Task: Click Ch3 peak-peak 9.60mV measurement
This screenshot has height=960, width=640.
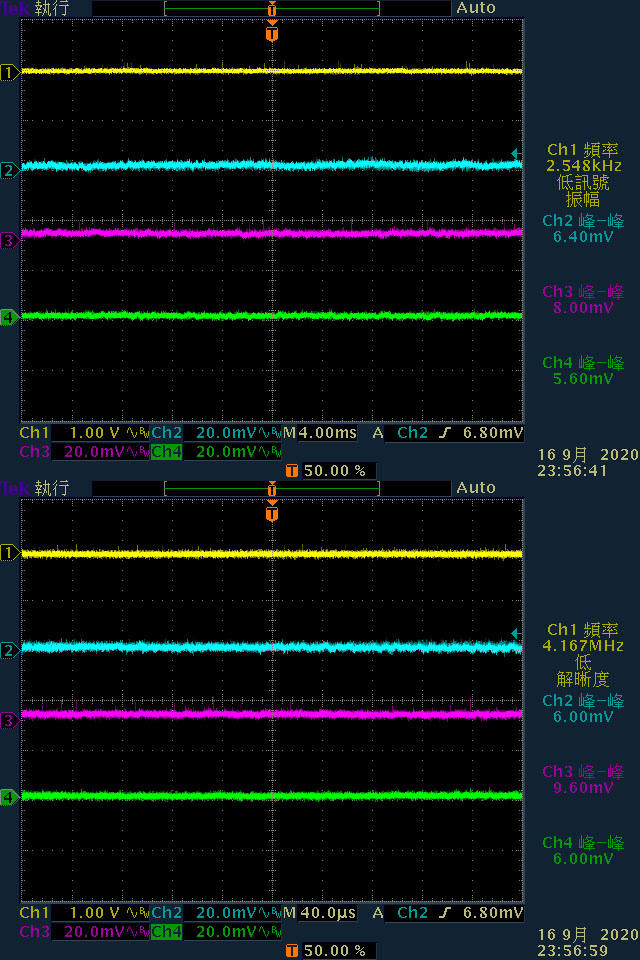Action: 583,780
